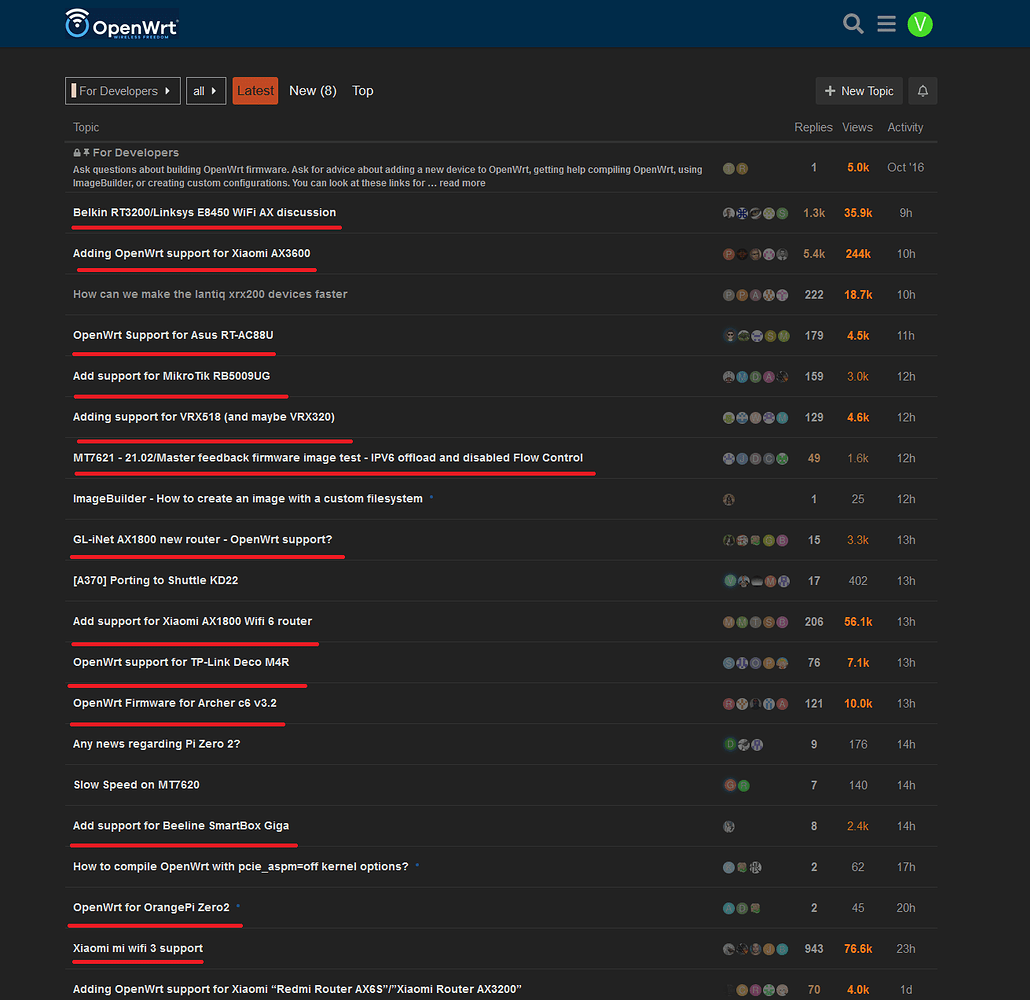This screenshot has height=1000, width=1030.
Task: Open the 'all' tags dropdown
Action: click(x=205, y=90)
